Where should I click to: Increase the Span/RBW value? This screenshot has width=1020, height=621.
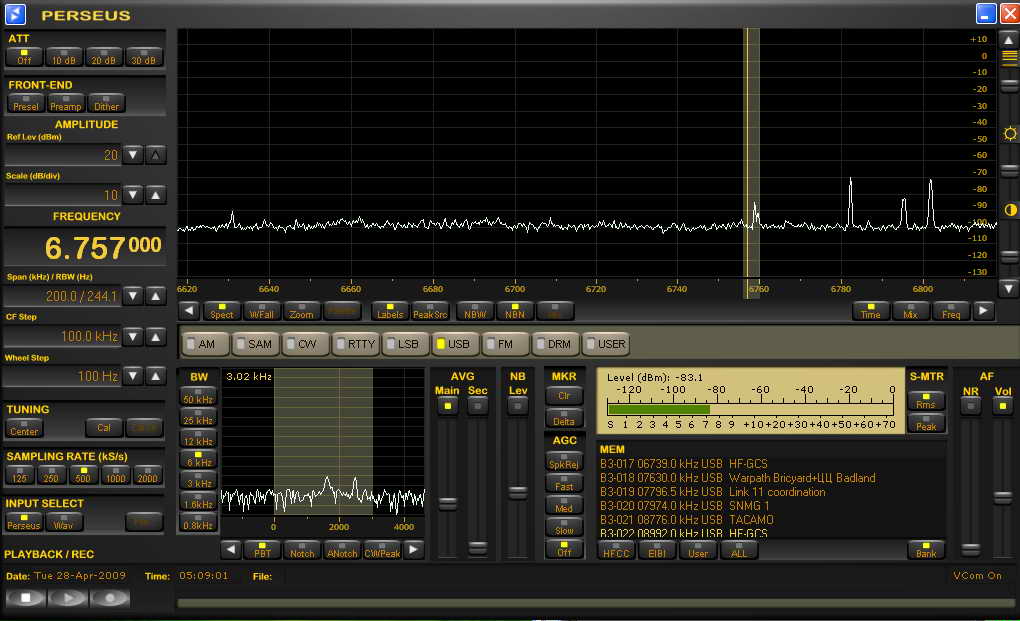[x=155, y=296]
